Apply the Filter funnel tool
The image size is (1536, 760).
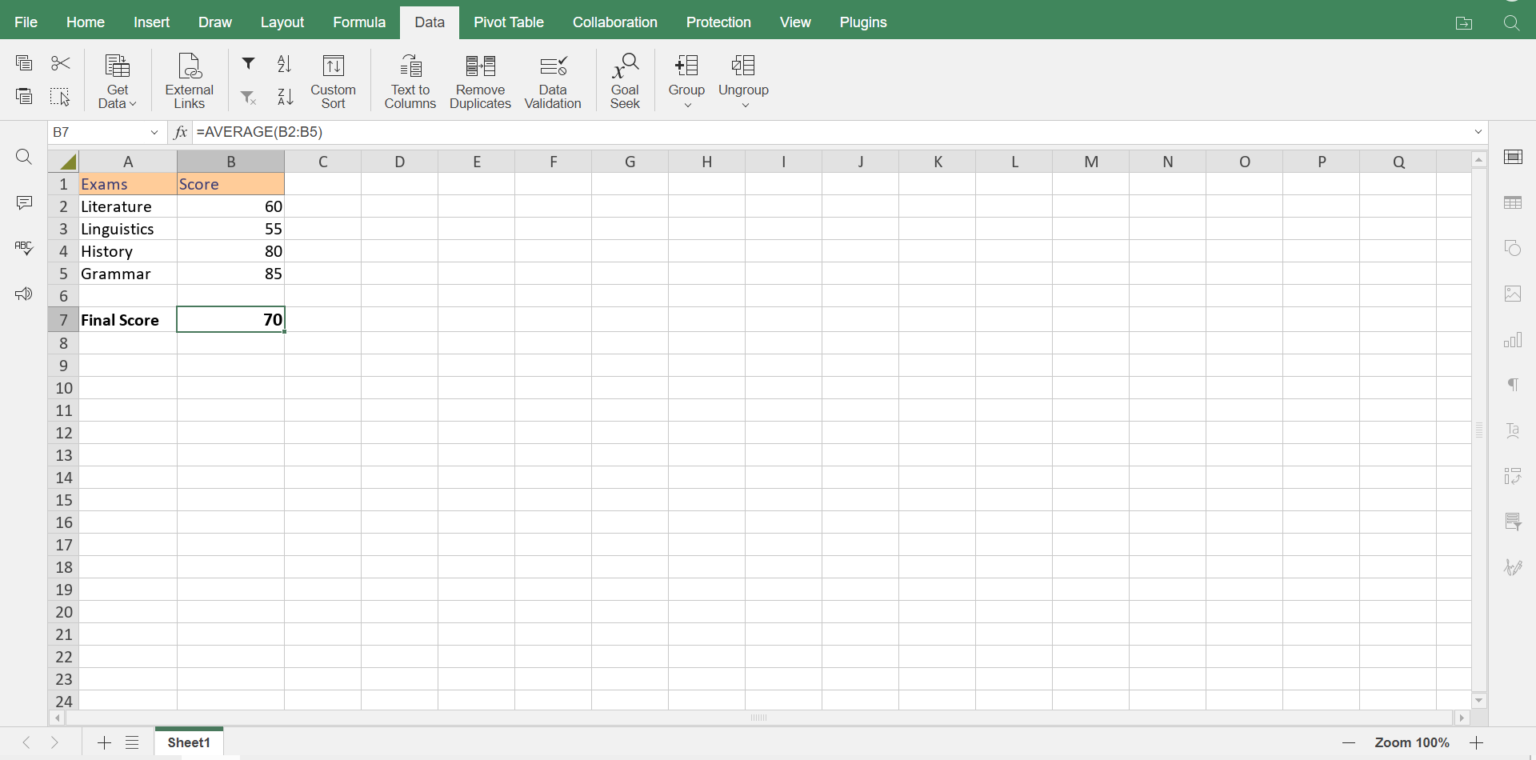click(x=249, y=64)
